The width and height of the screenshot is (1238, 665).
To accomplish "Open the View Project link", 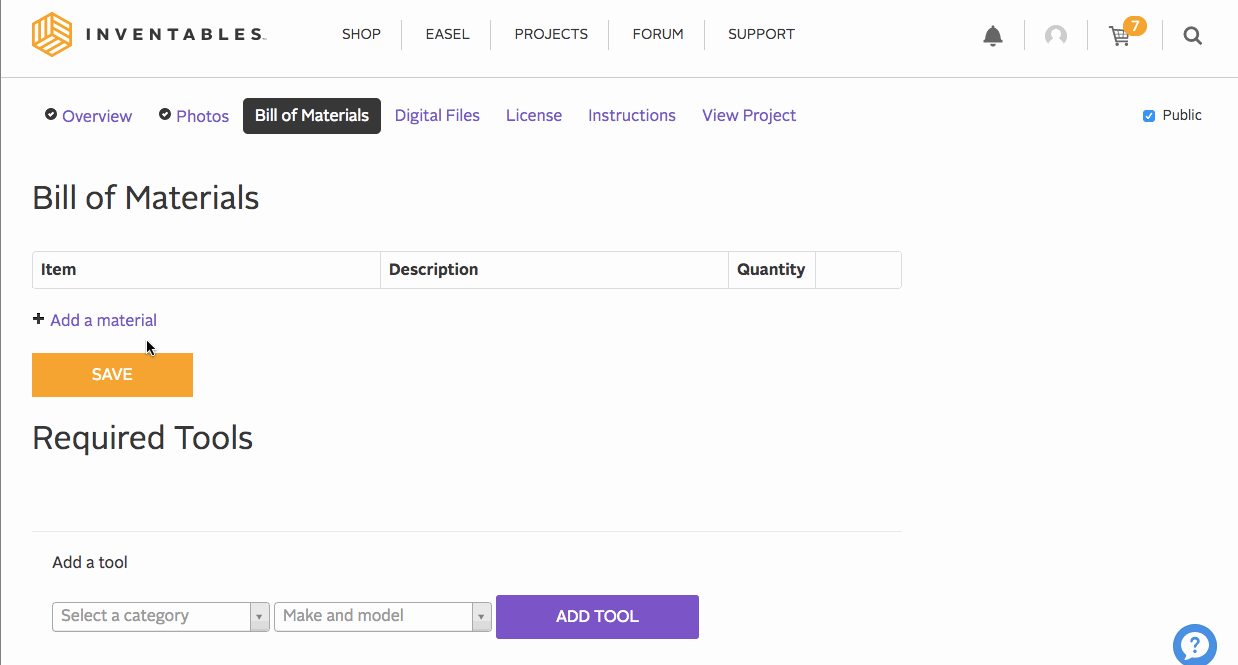I will tap(748, 116).
